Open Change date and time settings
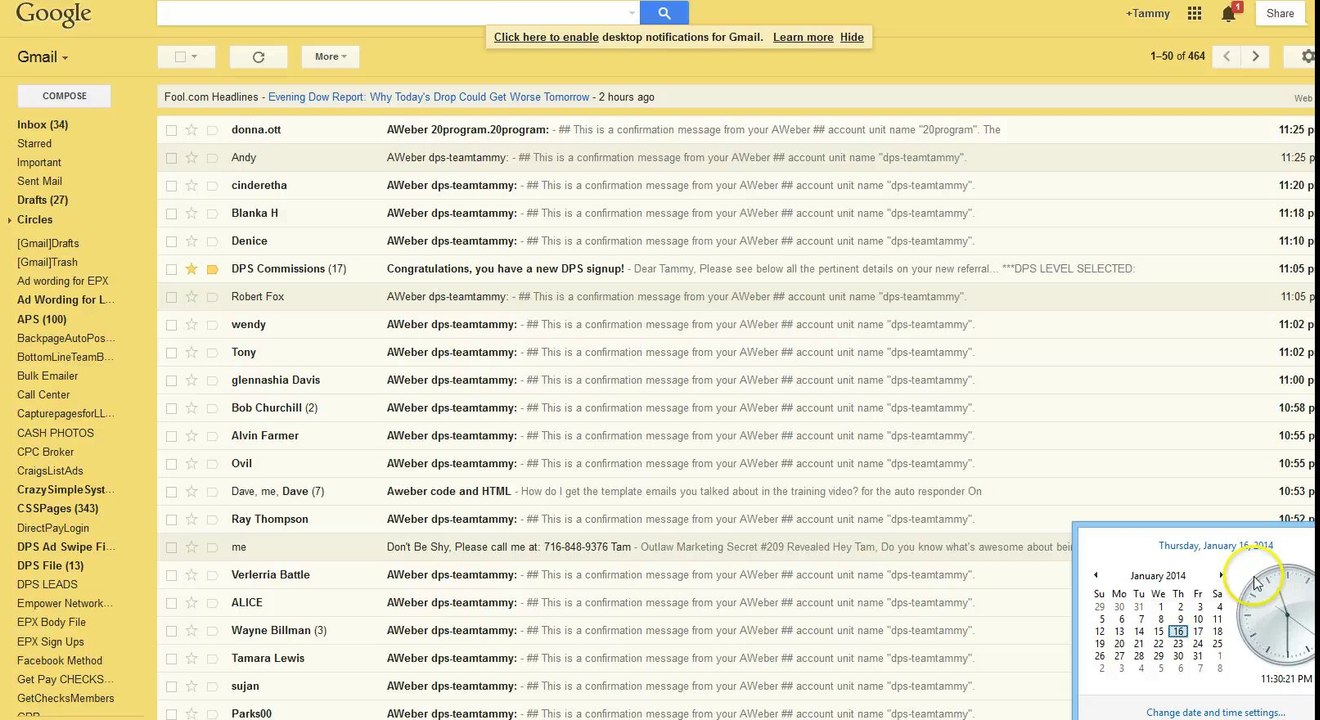 [1215, 713]
